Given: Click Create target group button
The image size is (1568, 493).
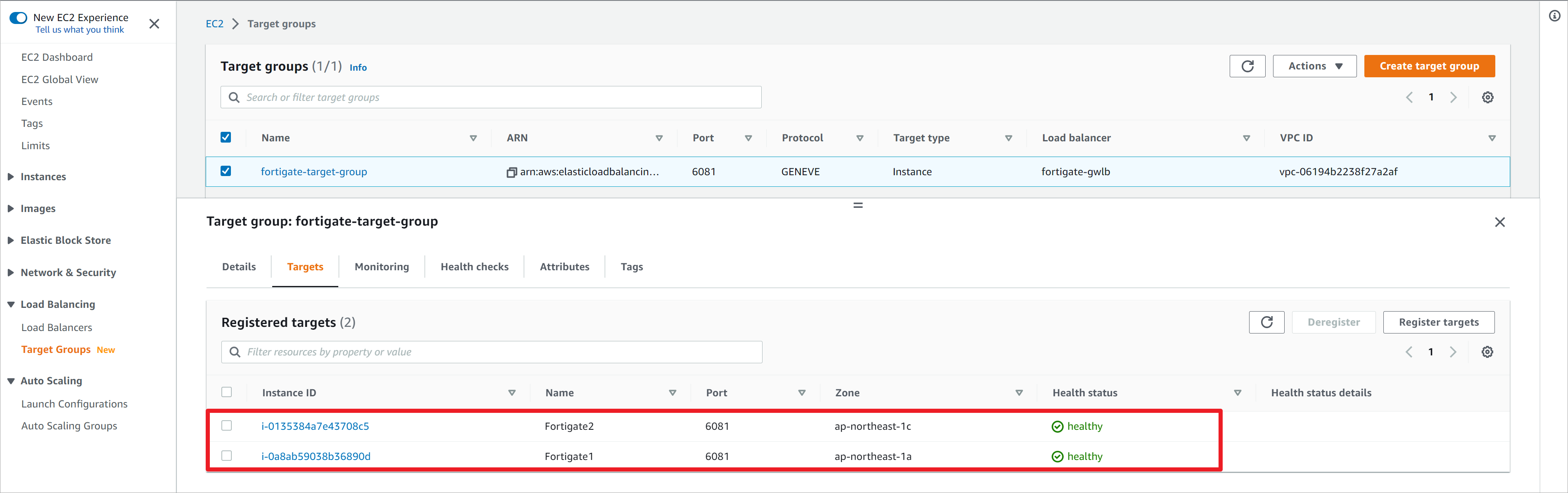Looking at the screenshot, I should pyautogui.click(x=1429, y=67).
